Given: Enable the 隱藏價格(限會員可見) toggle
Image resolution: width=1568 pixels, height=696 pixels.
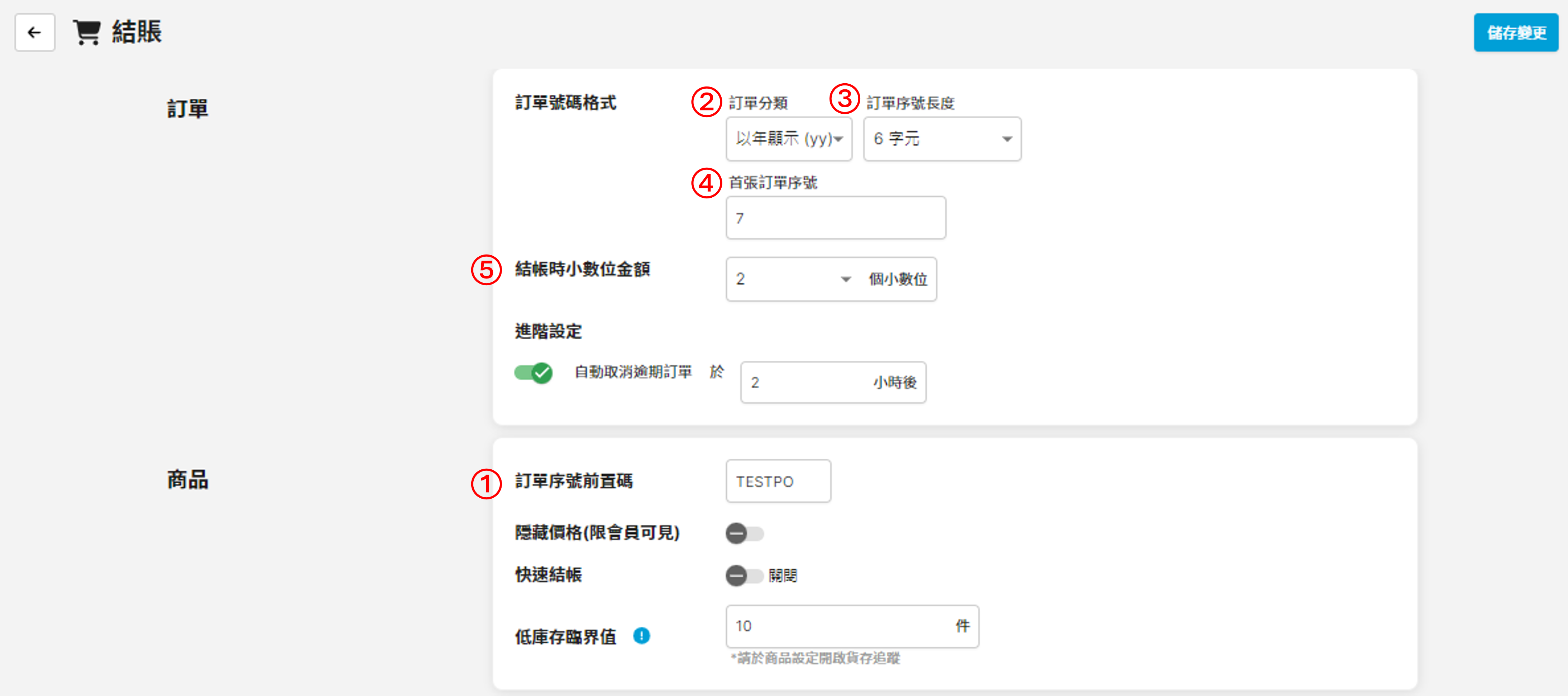Looking at the screenshot, I should 744,533.
